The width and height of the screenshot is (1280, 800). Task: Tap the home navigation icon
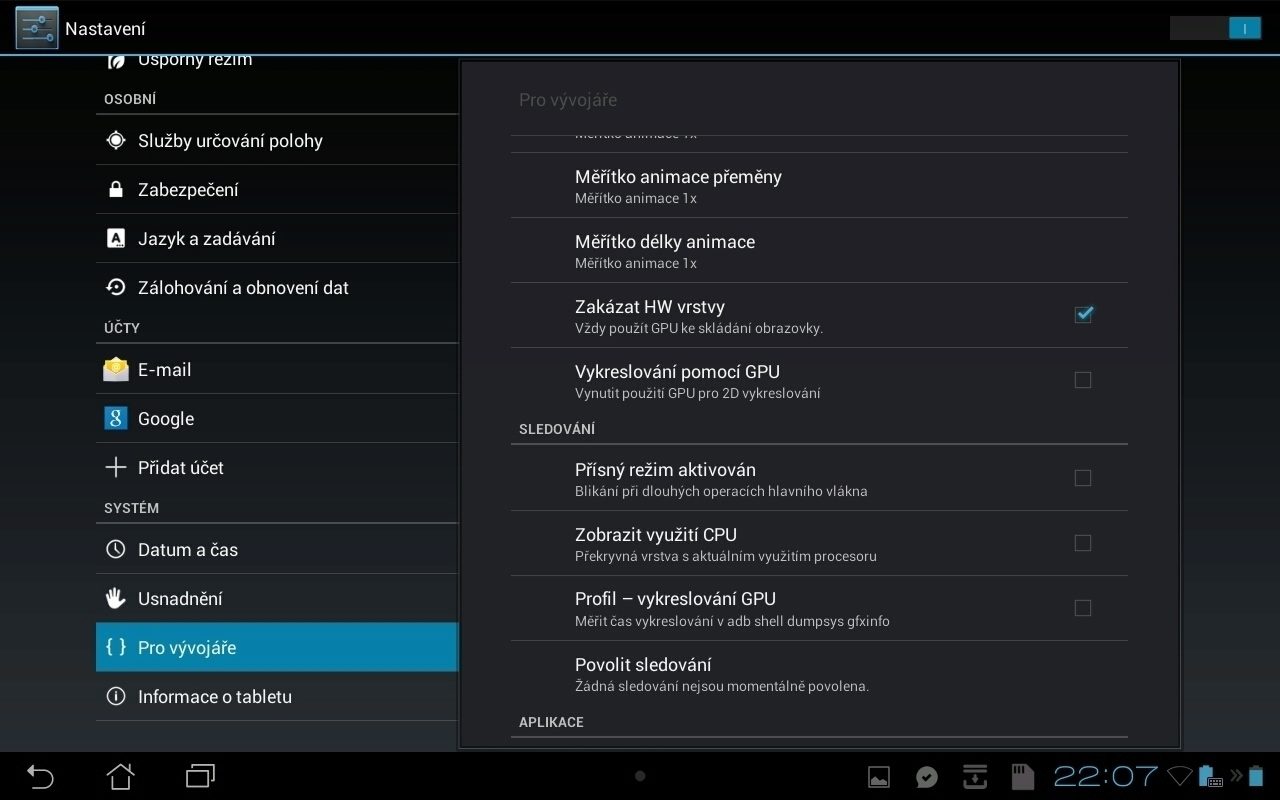pyautogui.click(x=121, y=776)
